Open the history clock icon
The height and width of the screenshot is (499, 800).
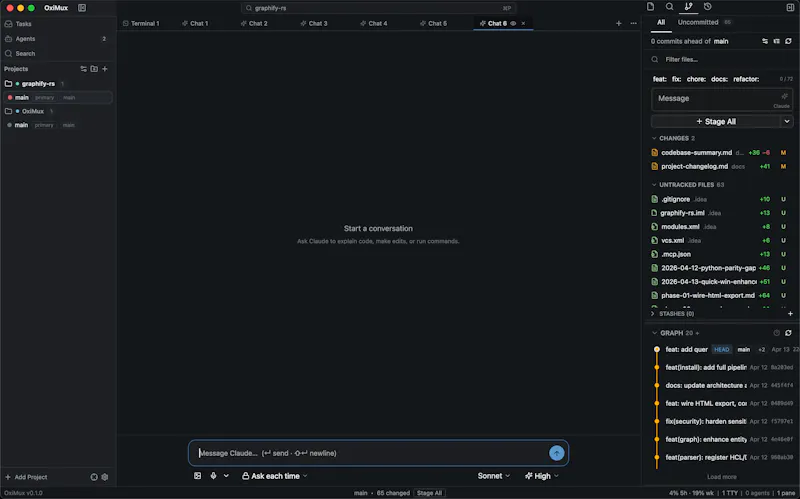tap(708, 7)
